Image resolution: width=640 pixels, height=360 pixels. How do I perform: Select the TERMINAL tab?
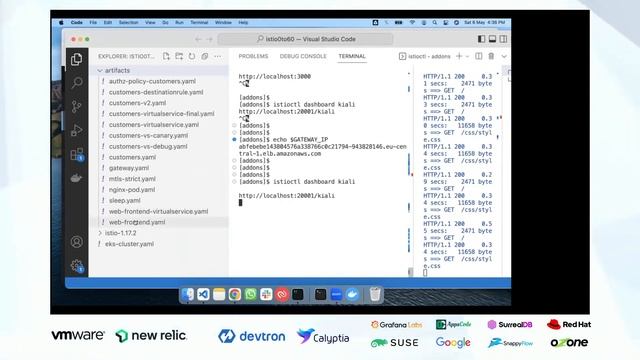coord(352,56)
